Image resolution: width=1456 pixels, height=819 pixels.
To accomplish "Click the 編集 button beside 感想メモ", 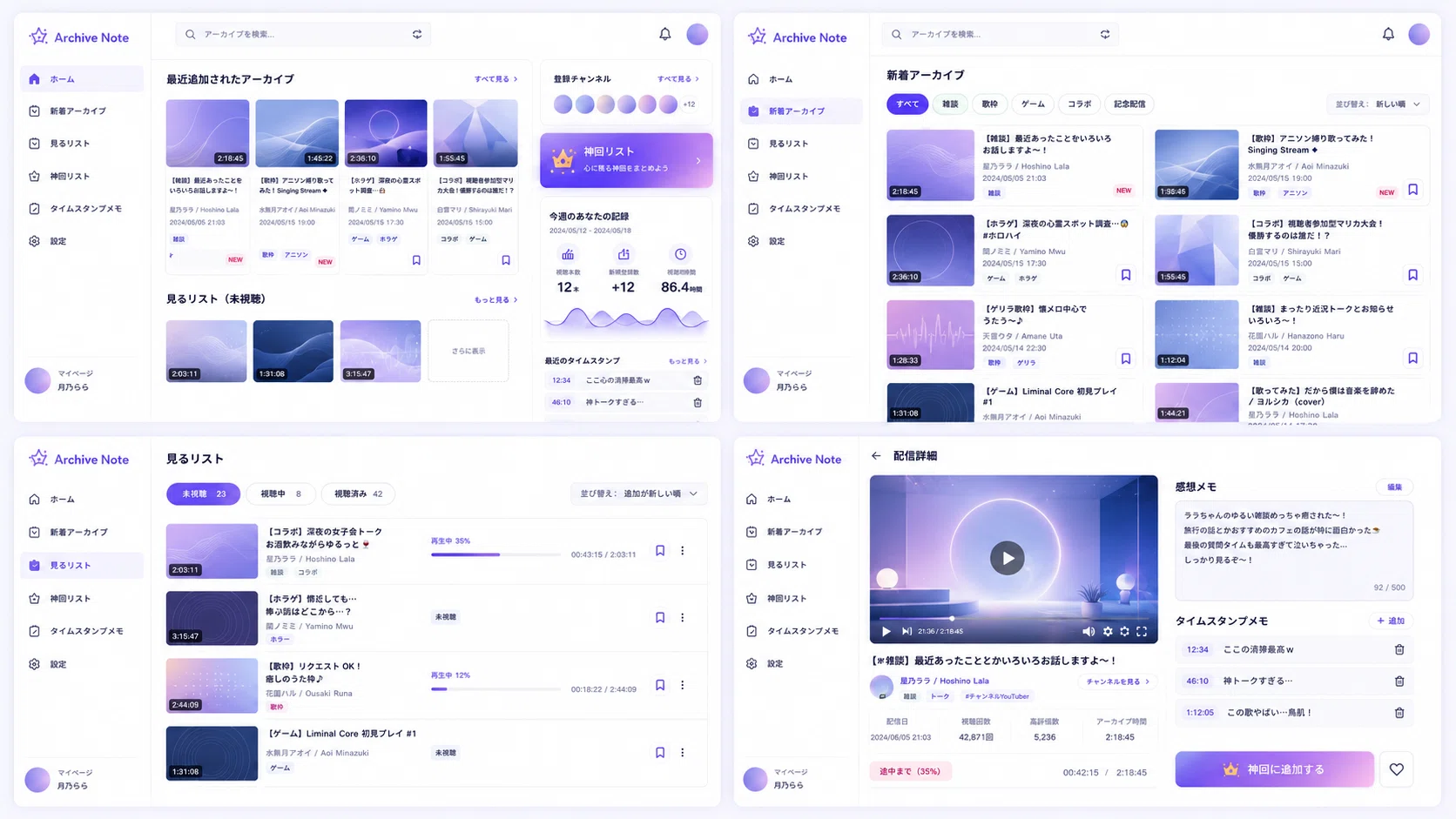I will click(1394, 487).
